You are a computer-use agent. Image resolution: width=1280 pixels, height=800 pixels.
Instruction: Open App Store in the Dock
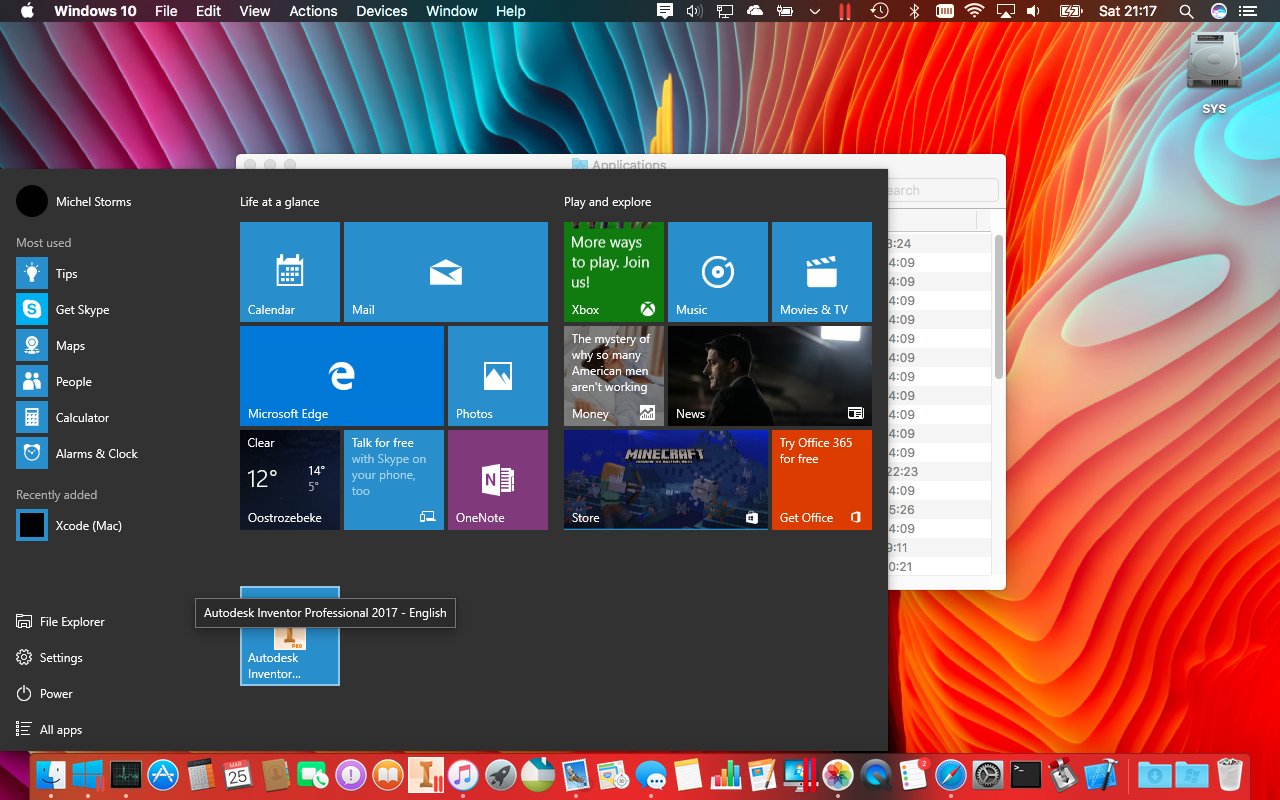click(x=163, y=775)
